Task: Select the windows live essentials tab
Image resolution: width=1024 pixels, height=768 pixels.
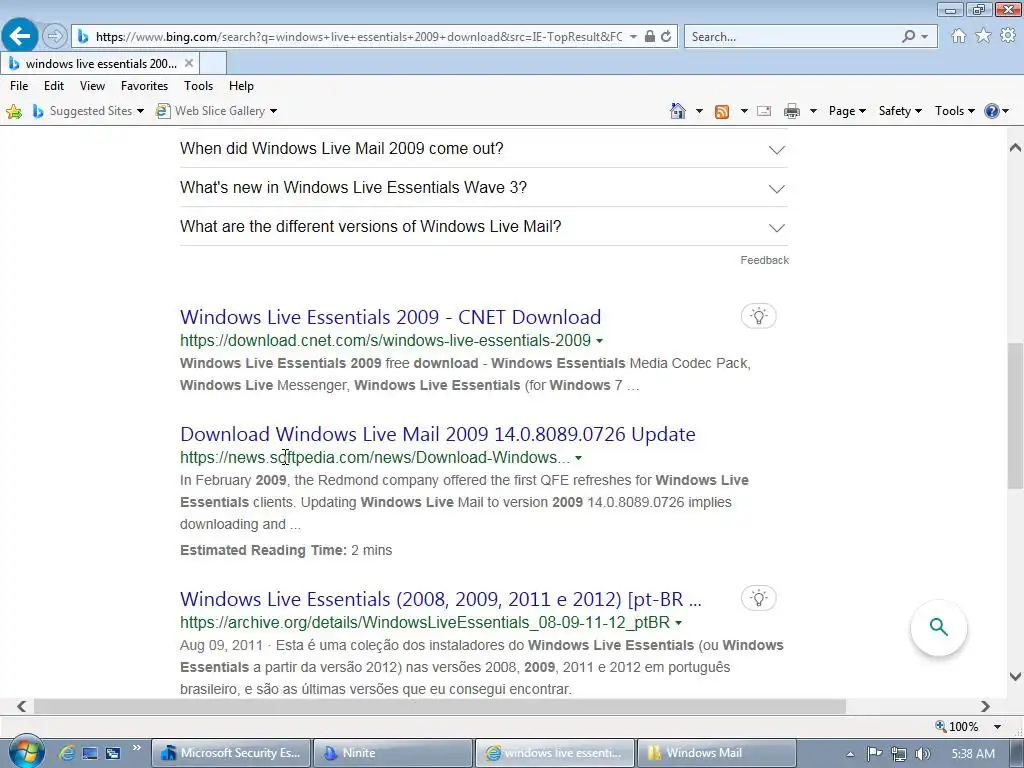Action: click(101, 63)
